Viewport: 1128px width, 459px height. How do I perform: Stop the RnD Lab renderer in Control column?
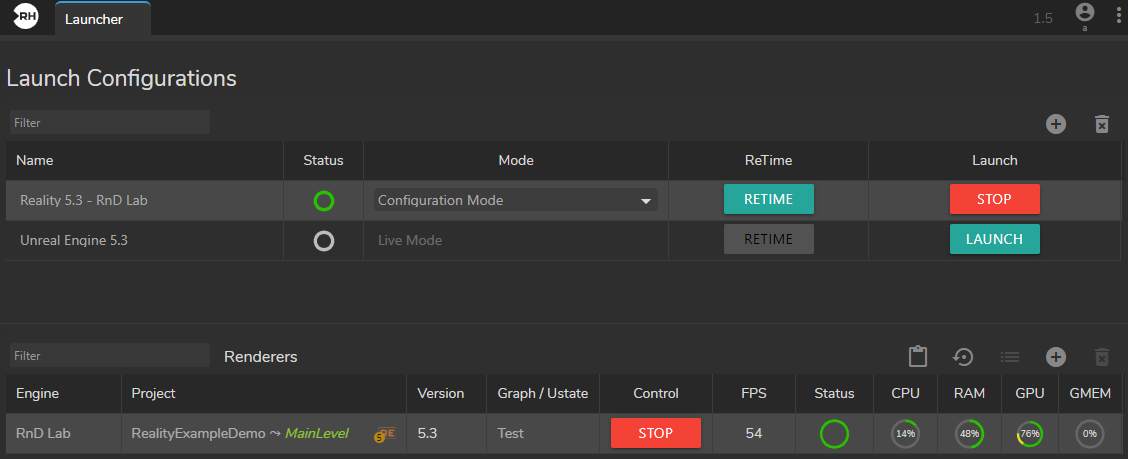655,433
